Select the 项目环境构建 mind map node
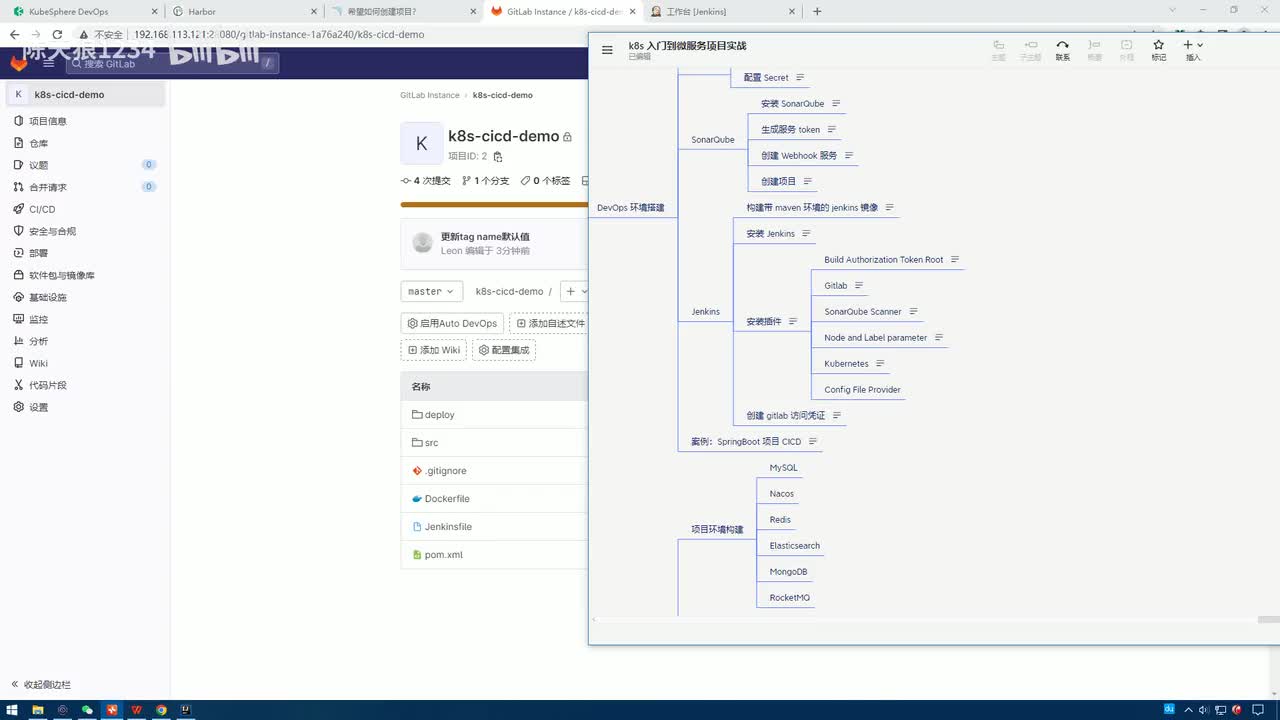 (x=717, y=530)
